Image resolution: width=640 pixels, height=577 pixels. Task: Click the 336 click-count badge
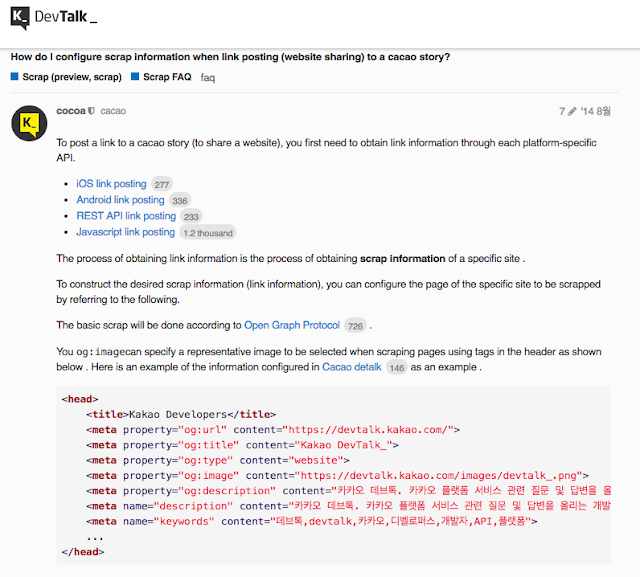[180, 200]
